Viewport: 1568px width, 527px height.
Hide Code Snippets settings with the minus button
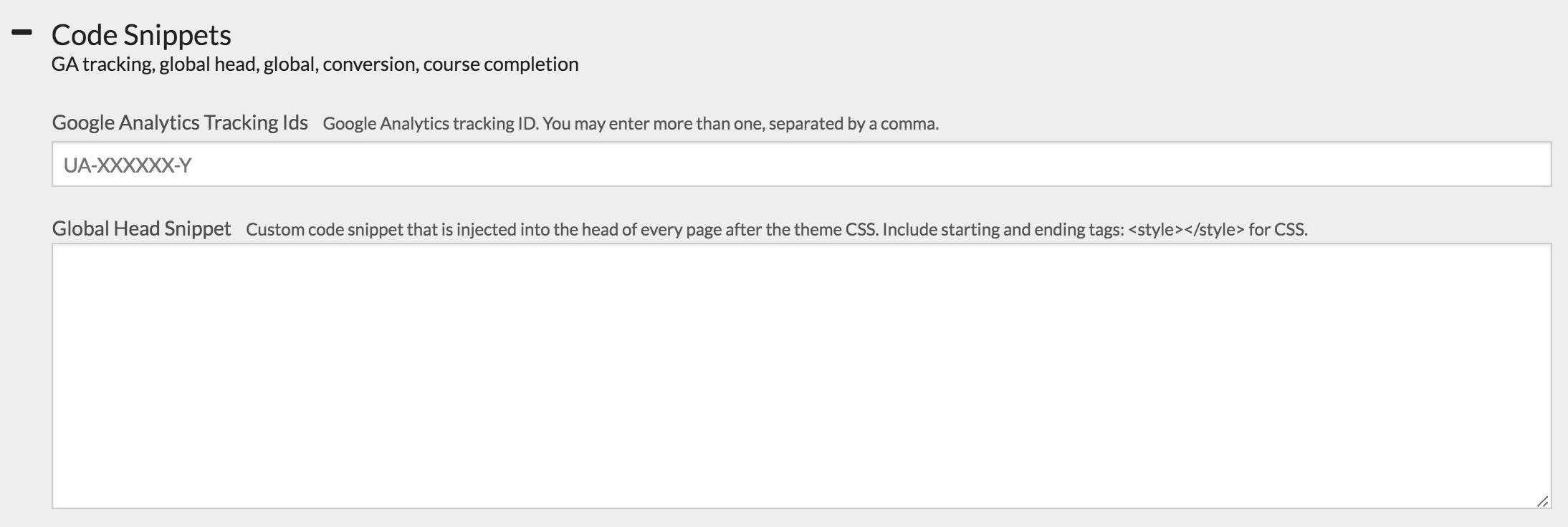click(22, 33)
